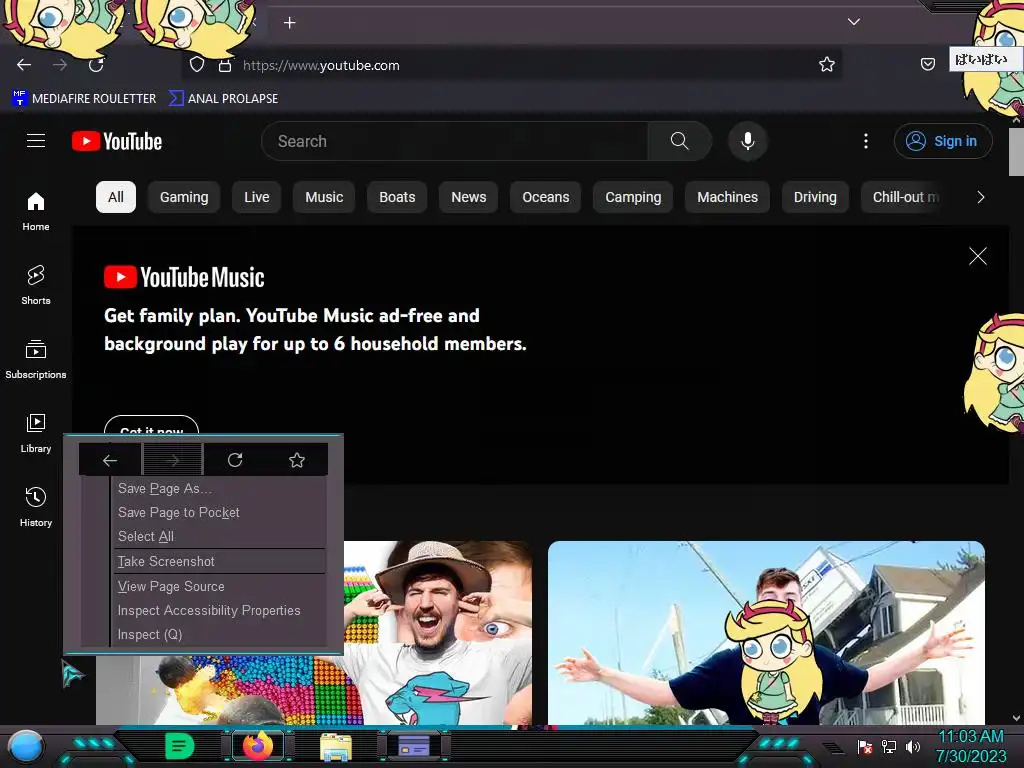Open YouTube settings three-dot menu

(866, 141)
